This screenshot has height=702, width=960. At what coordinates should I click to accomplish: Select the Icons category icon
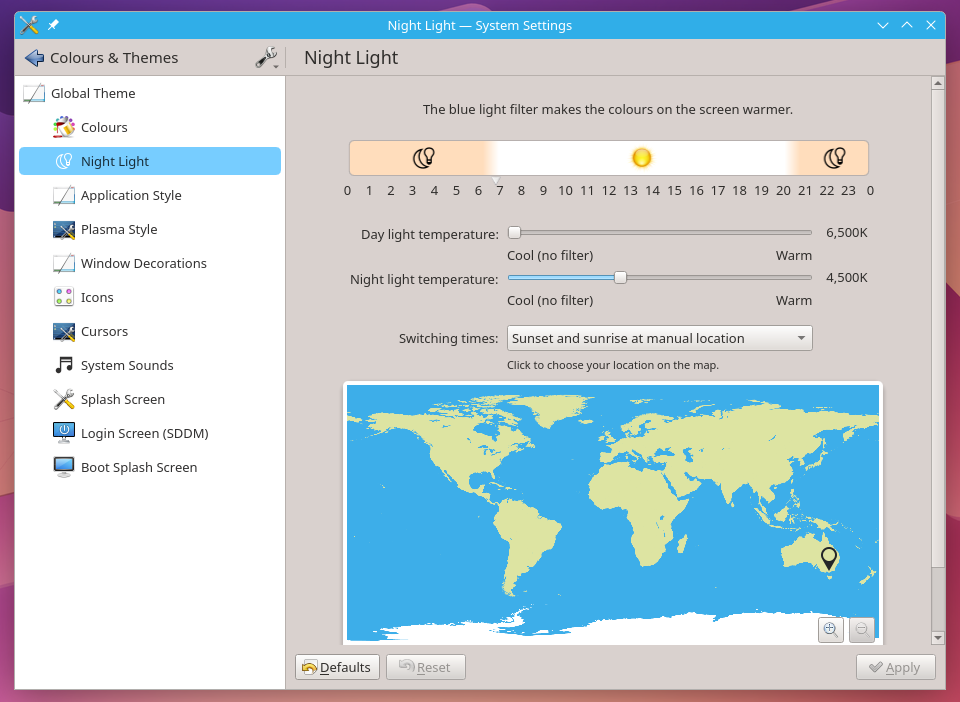[64, 298]
